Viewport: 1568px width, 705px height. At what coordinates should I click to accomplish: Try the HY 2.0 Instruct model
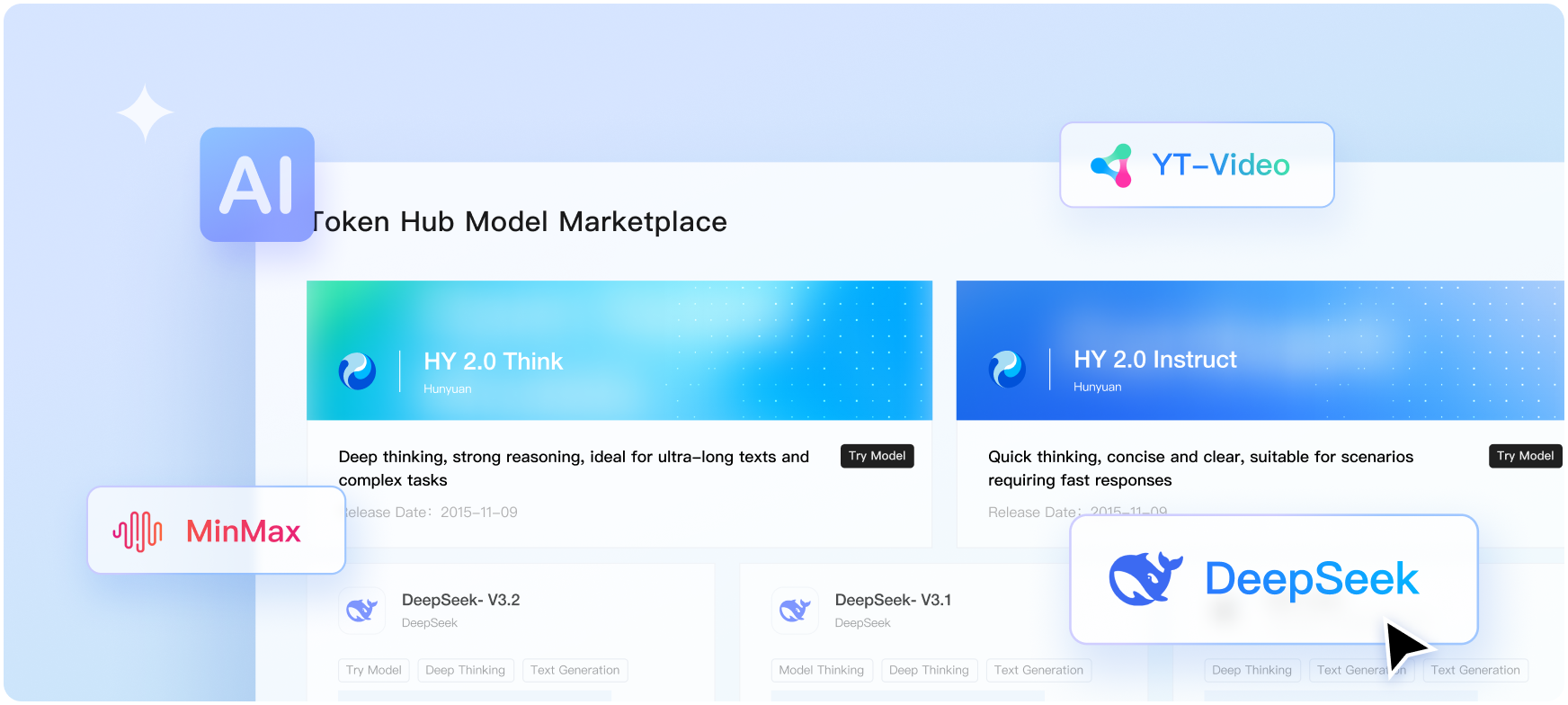click(1525, 456)
